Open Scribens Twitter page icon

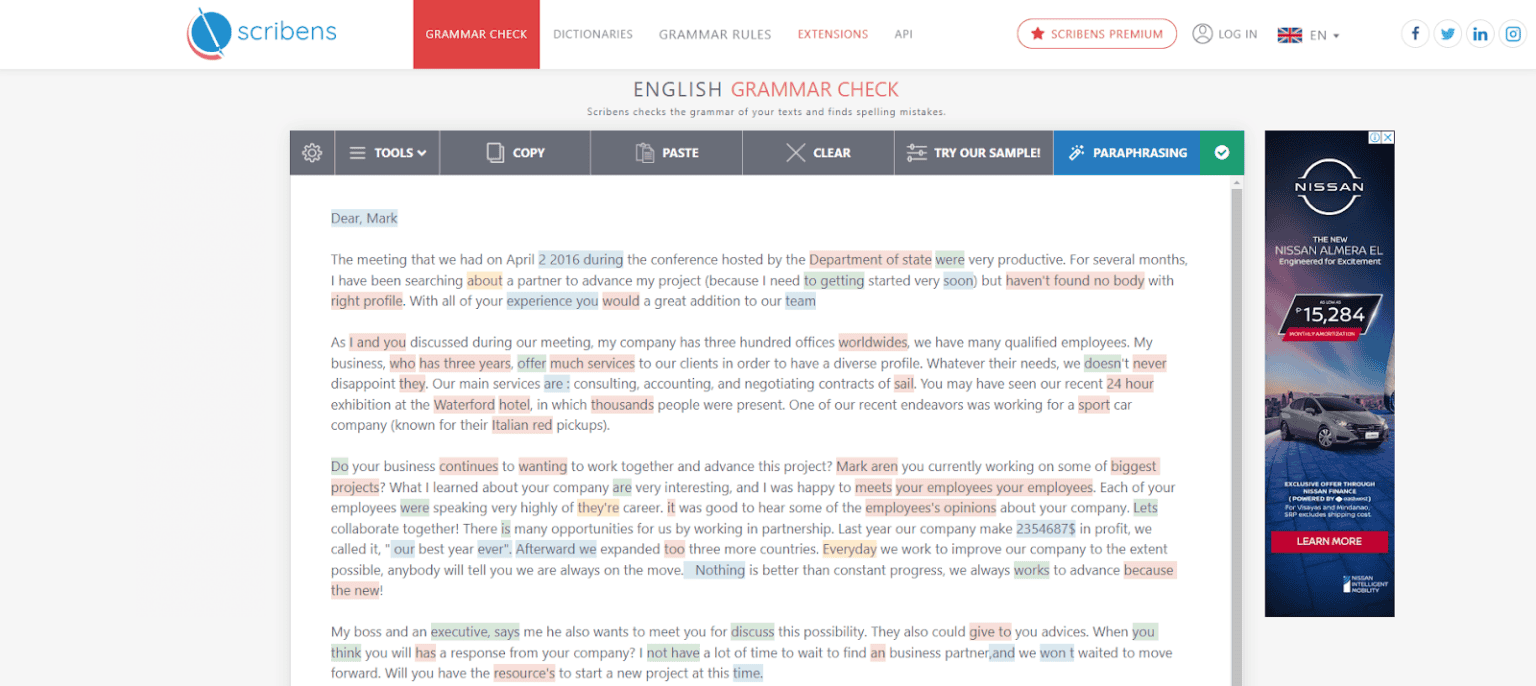[x=1447, y=34]
